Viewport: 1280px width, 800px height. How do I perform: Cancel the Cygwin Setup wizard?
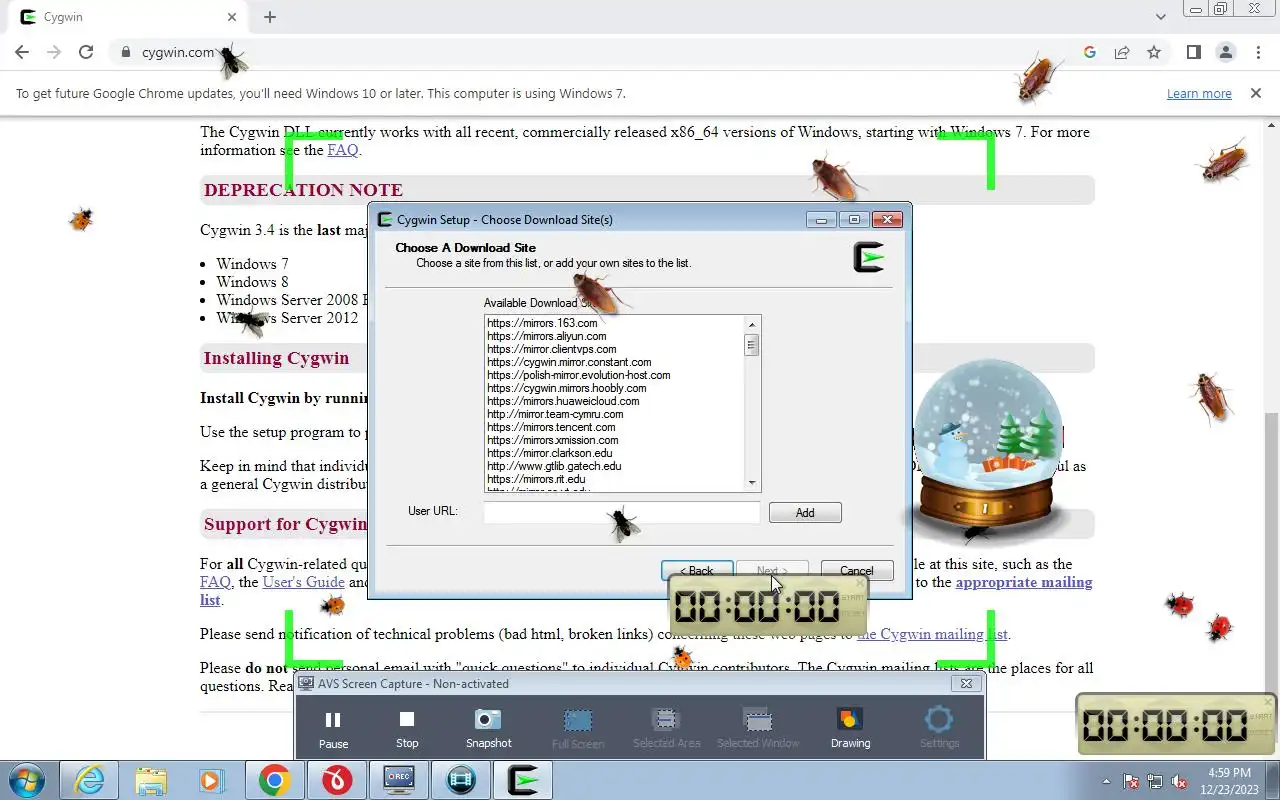click(x=857, y=571)
